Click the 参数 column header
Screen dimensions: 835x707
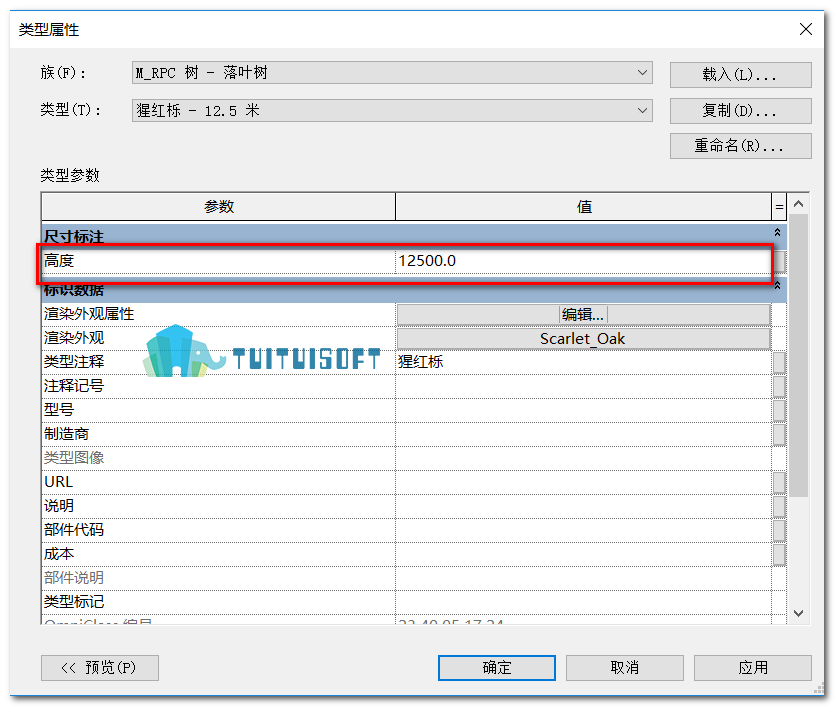(x=218, y=207)
